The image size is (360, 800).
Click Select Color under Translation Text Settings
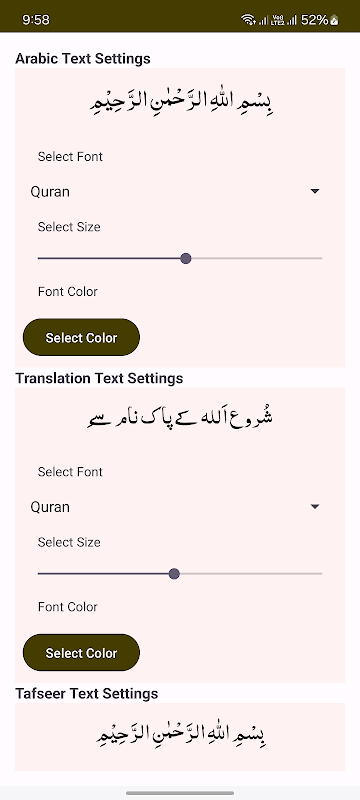tap(81, 653)
